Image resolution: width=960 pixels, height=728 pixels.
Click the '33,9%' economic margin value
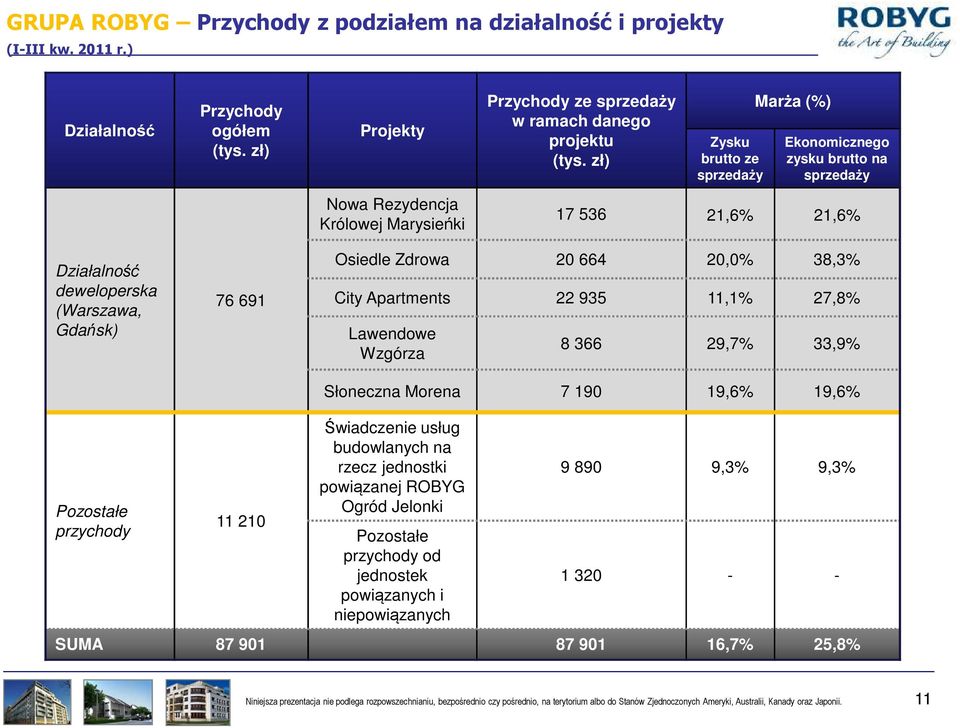[836, 343]
